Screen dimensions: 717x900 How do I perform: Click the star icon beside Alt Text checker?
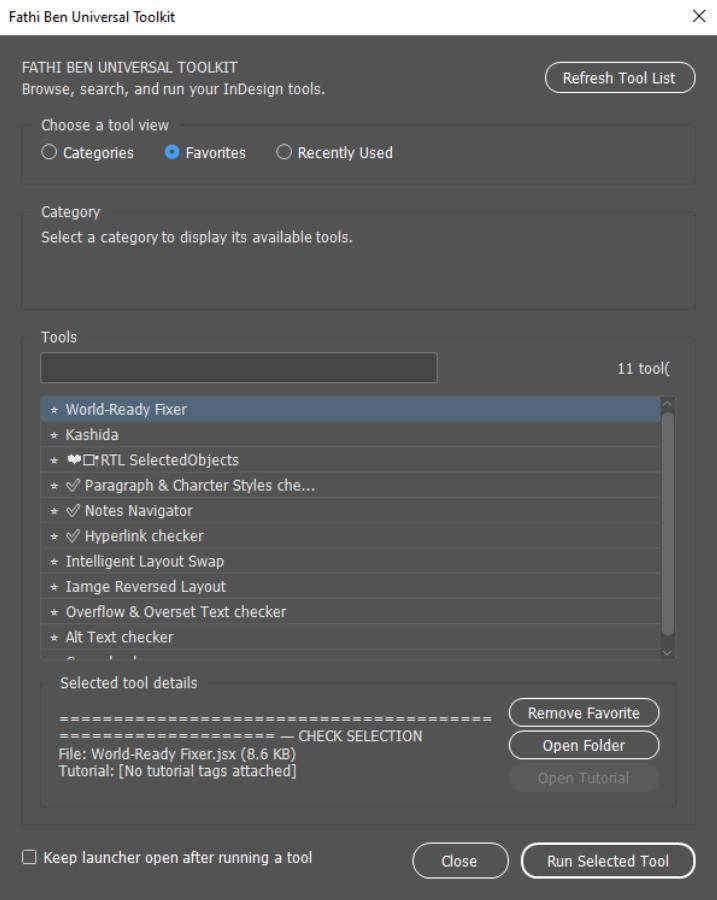click(54, 637)
